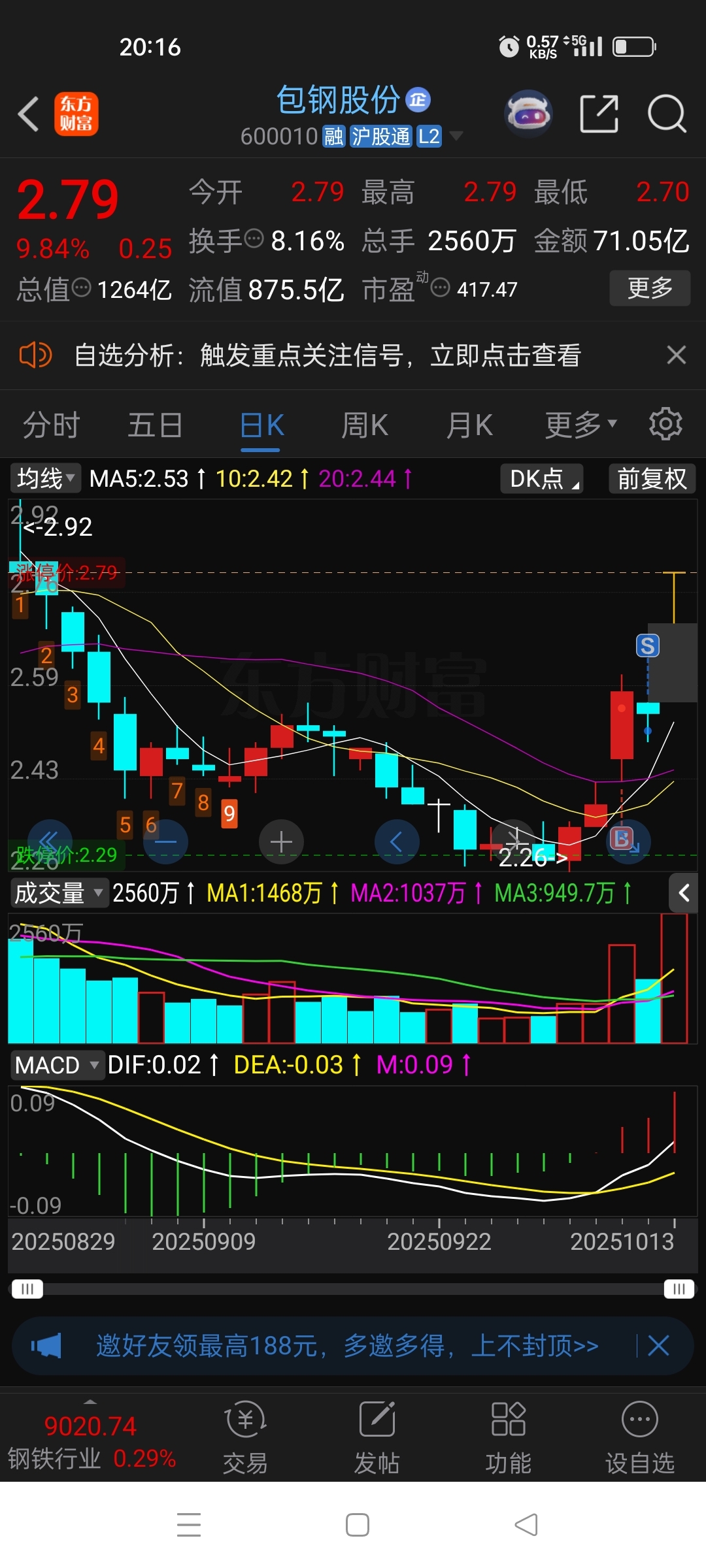Tap 总值 info icon
This screenshot has width=706, height=1568.
[x=81, y=287]
